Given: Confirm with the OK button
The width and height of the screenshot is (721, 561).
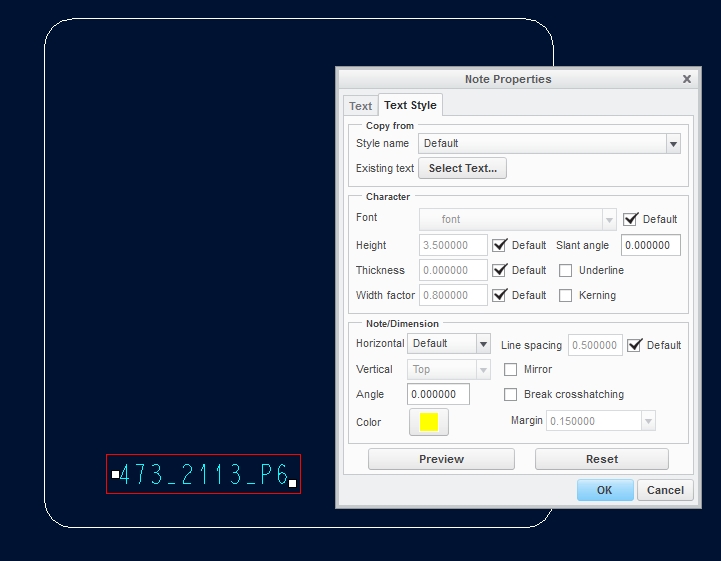Looking at the screenshot, I should click(605, 490).
